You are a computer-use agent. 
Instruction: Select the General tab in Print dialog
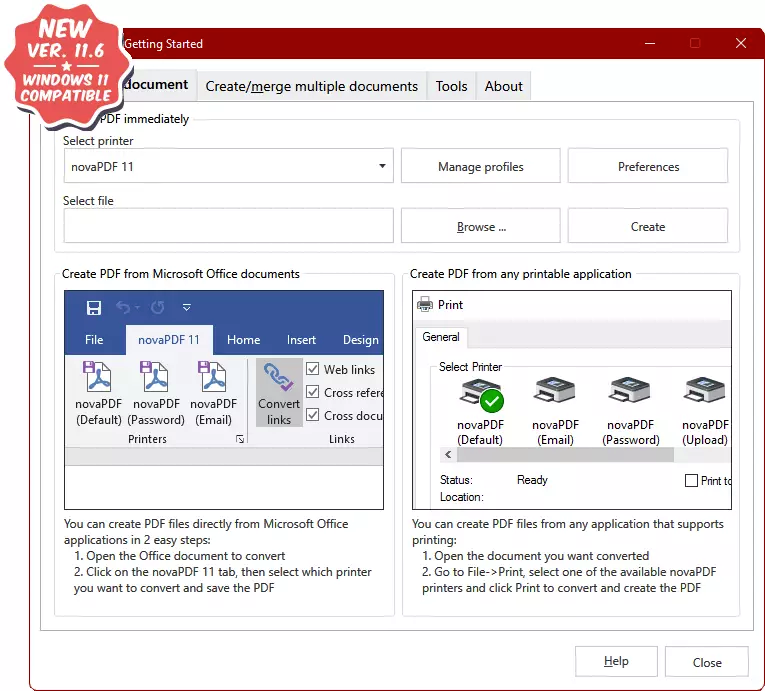coord(441,338)
